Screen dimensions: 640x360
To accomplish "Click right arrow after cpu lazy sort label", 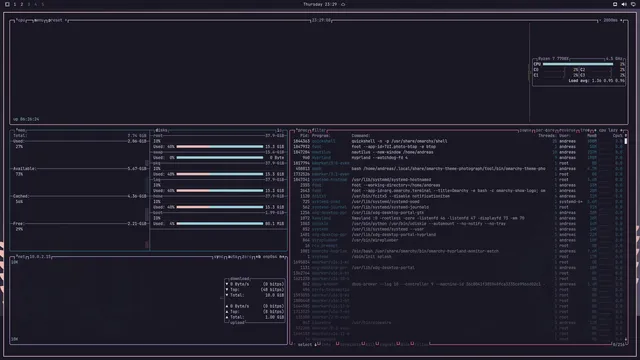I will [x=621, y=130].
